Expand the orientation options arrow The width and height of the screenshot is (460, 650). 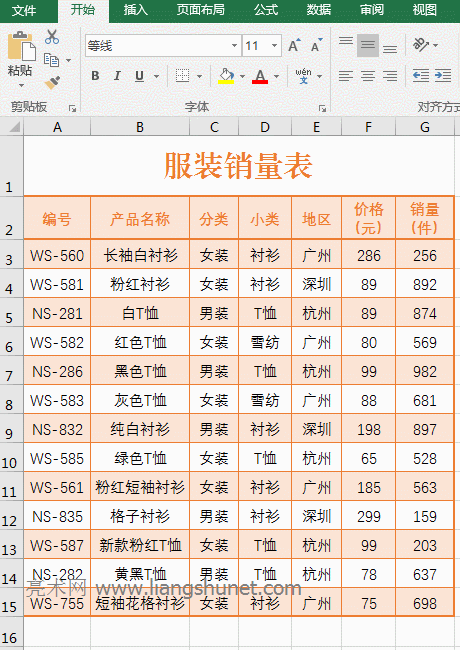click(436, 45)
